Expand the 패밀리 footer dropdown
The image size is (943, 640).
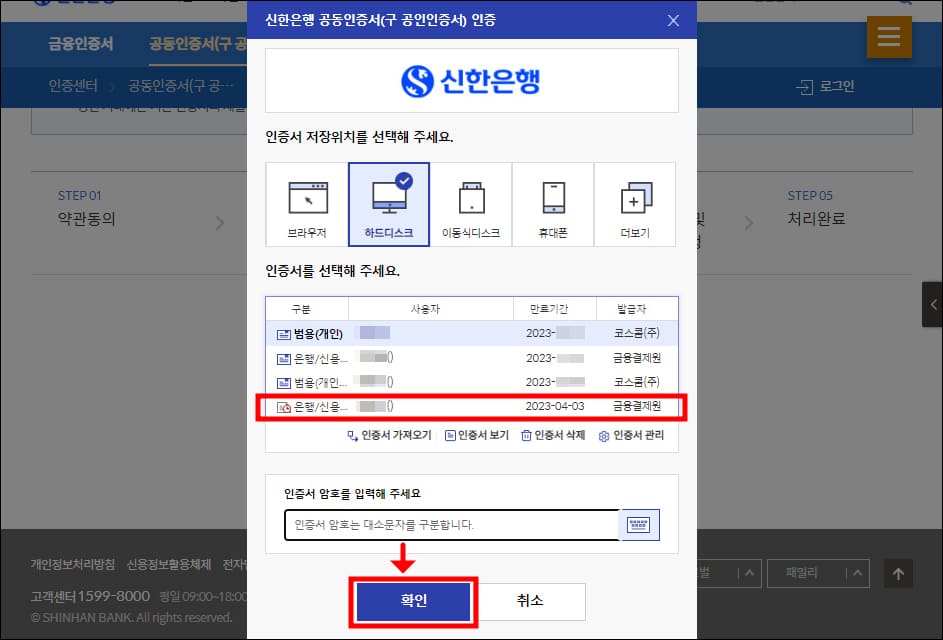[x=820, y=573]
